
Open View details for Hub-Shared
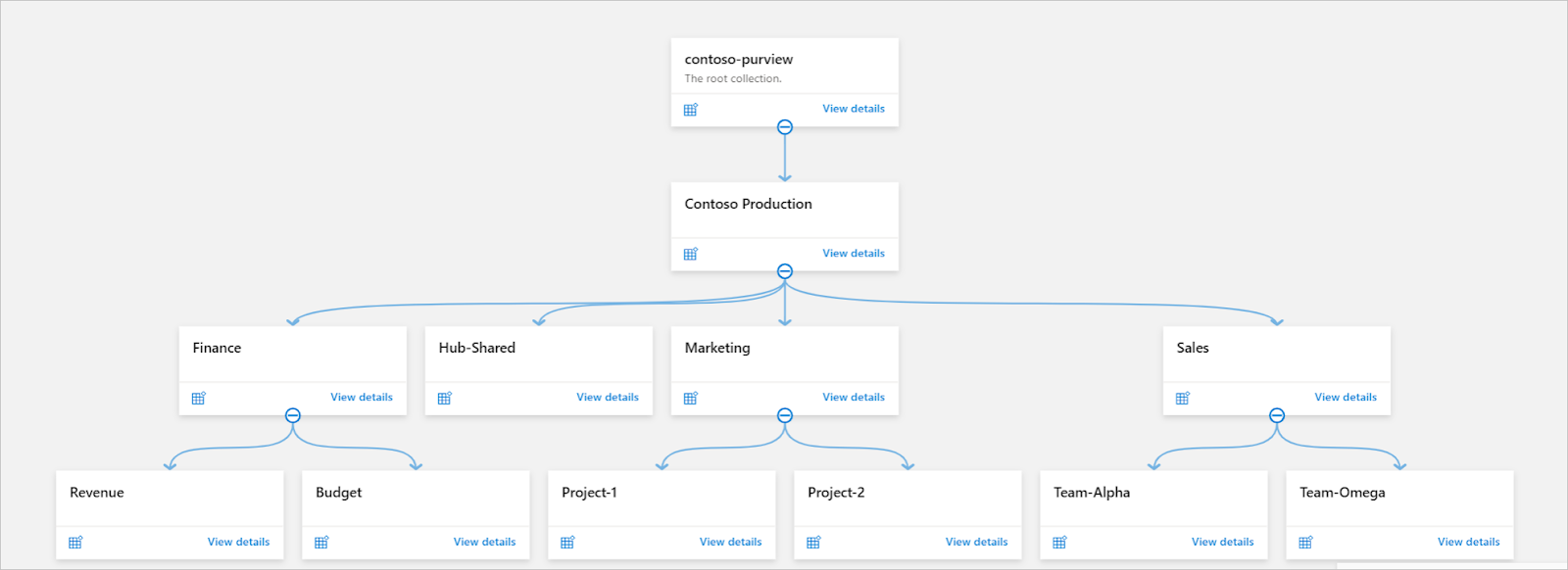pyautogui.click(x=608, y=398)
